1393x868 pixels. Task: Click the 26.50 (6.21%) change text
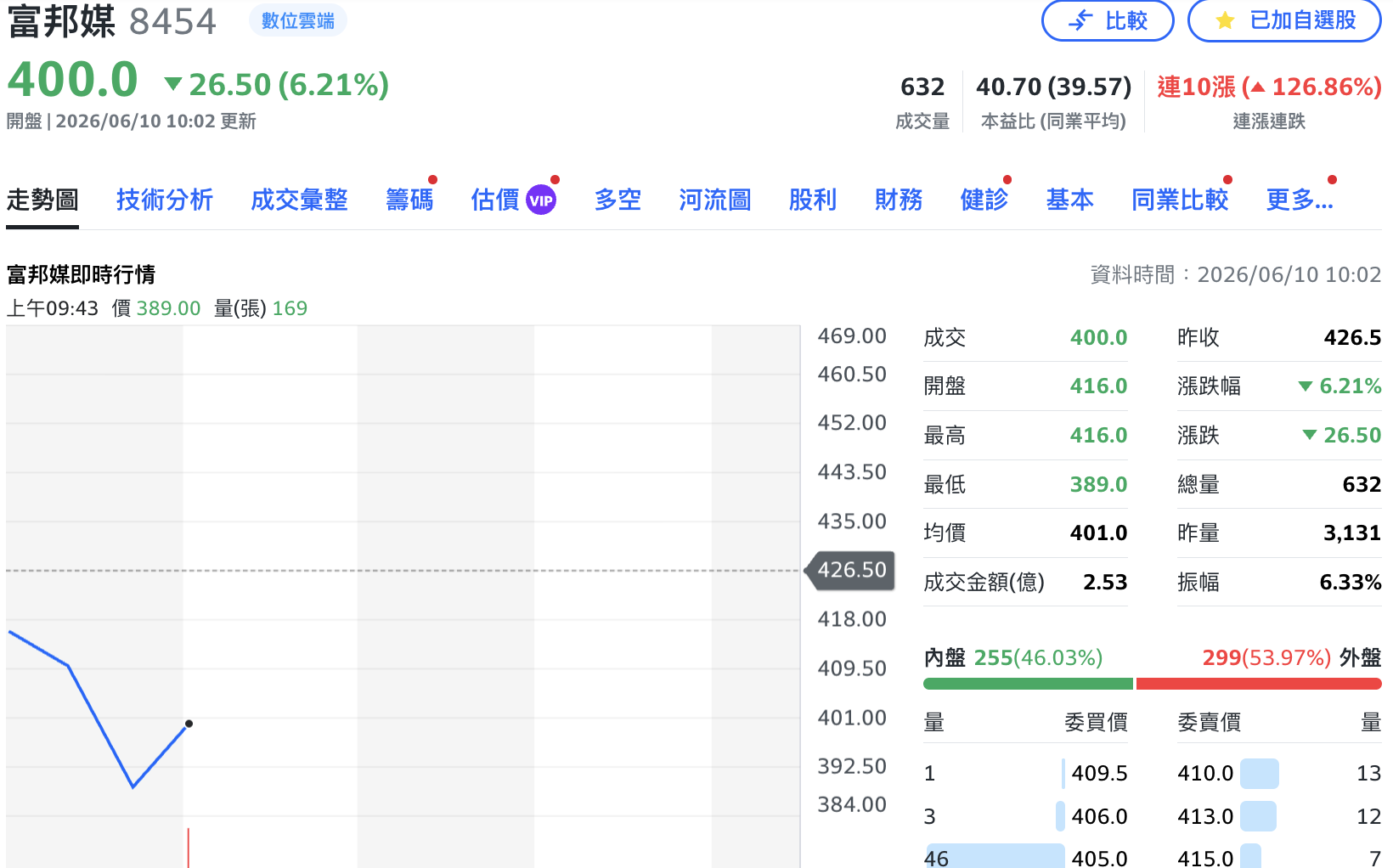289,85
